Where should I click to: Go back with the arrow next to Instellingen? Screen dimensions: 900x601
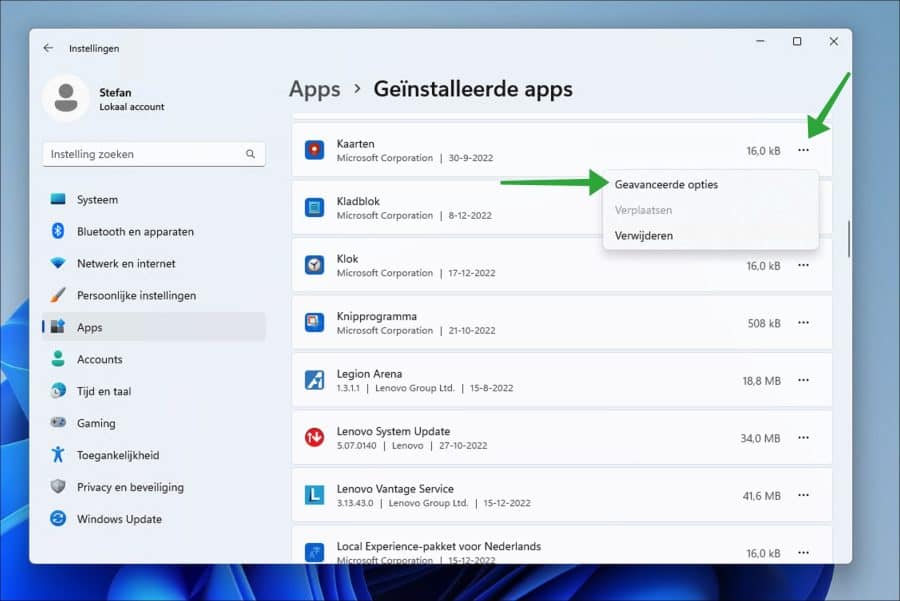coord(48,48)
